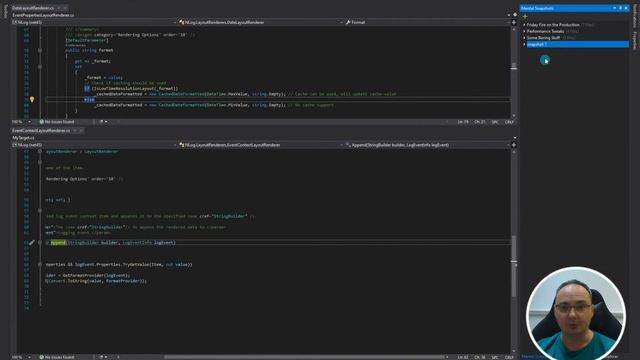The width and height of the screenshot is (640, 360).
Task: Open the Format member dropdown in the top editor
Action: point(427,22)
